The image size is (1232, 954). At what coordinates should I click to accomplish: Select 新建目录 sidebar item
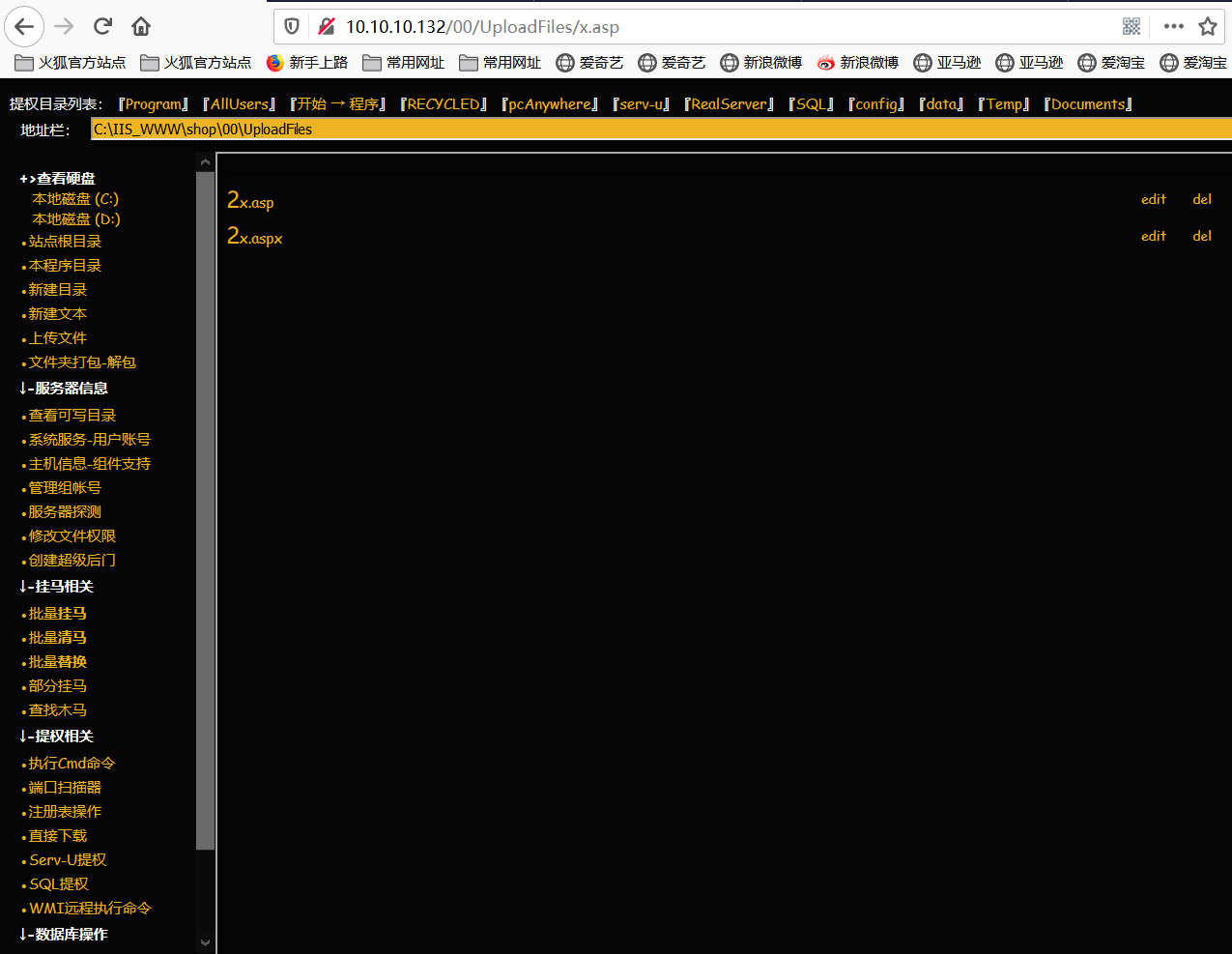coord(57,290)
